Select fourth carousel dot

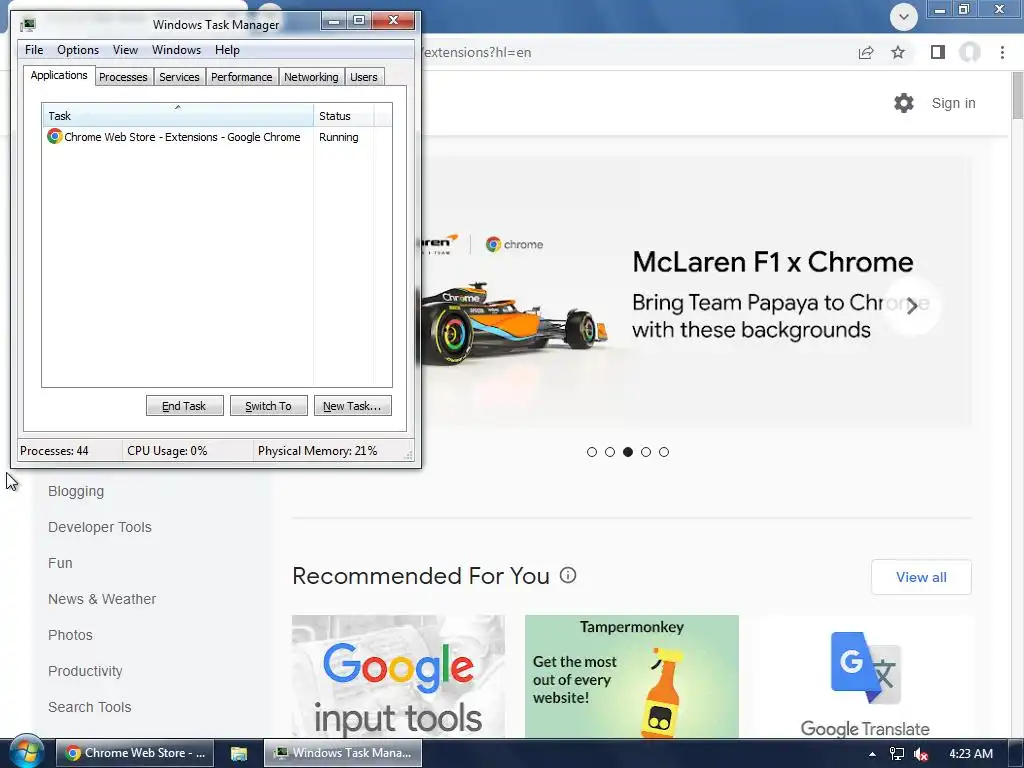coord(646,452)
